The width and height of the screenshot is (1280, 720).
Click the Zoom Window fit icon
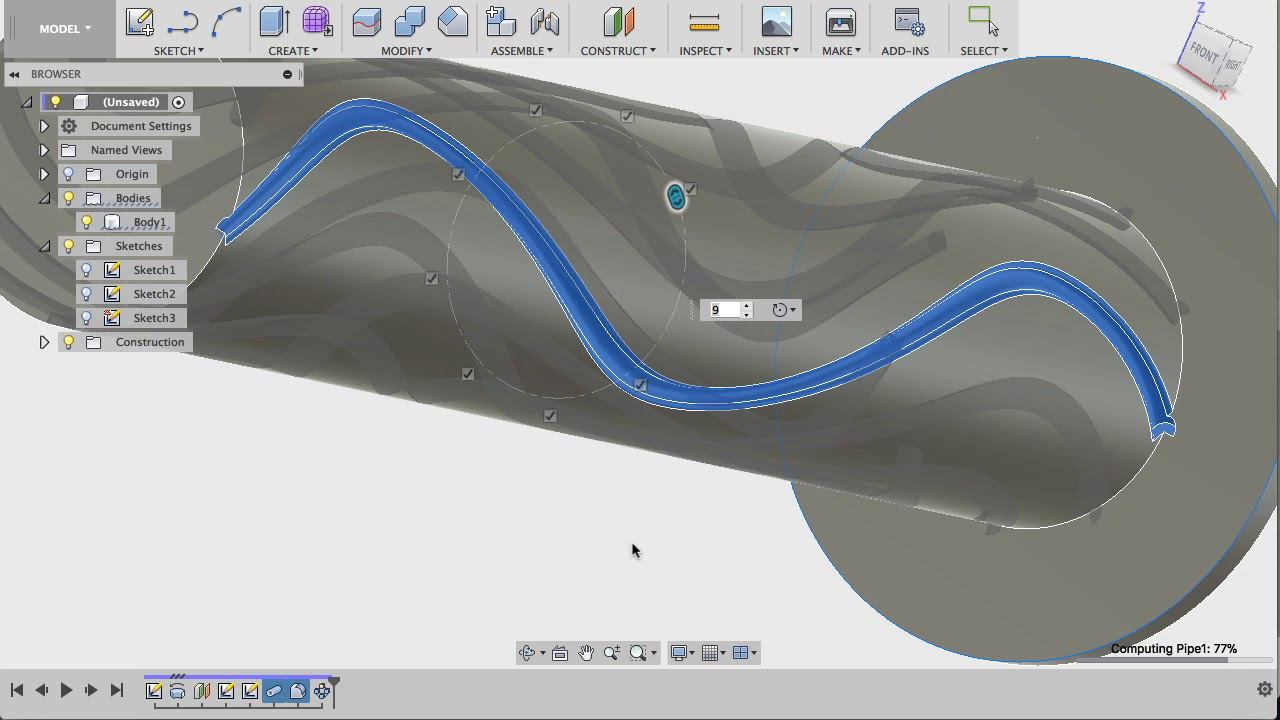tap(637, 653)
